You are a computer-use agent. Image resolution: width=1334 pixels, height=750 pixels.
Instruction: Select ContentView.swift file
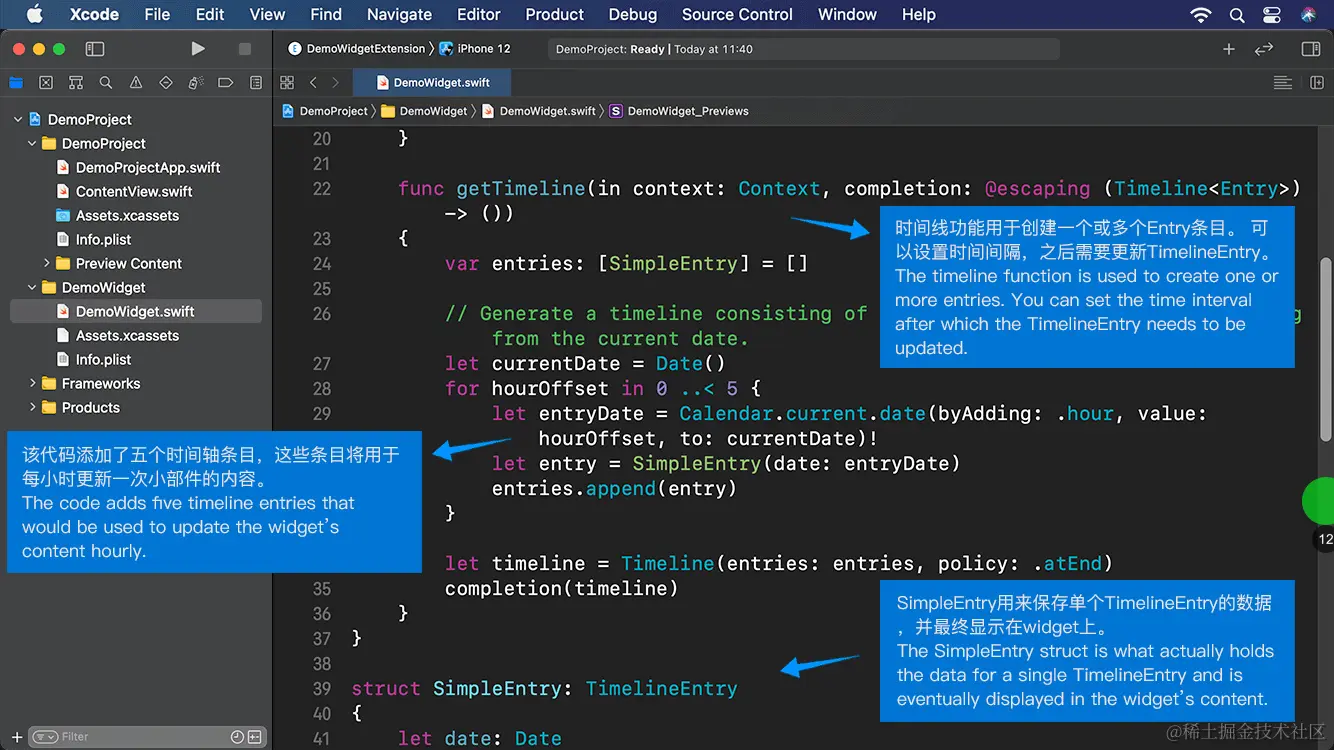coord(124,191)
